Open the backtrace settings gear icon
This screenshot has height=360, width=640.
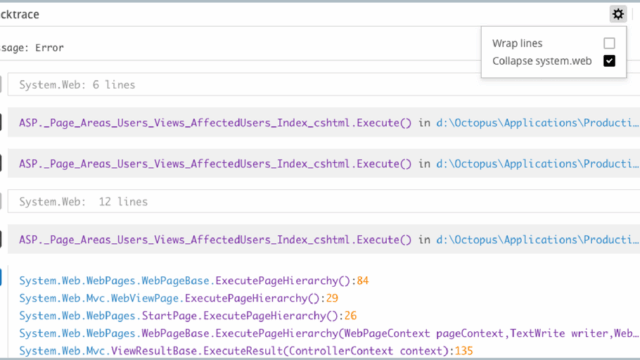[618, 14]
